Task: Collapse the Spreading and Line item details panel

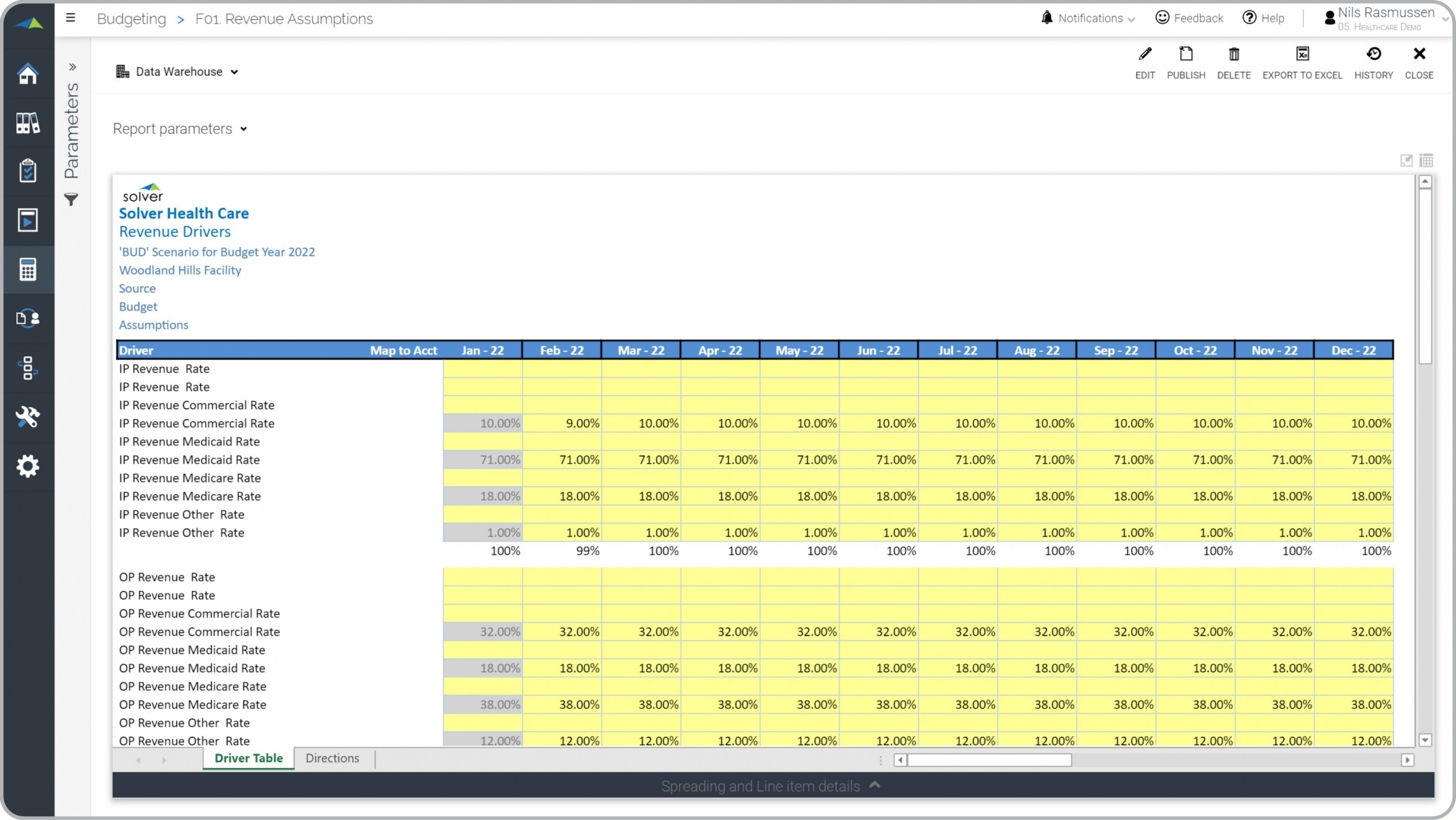Action: [874, 785]
